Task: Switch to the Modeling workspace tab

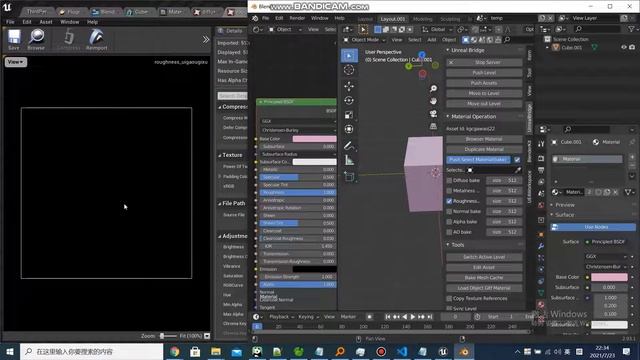Action: 422,19
